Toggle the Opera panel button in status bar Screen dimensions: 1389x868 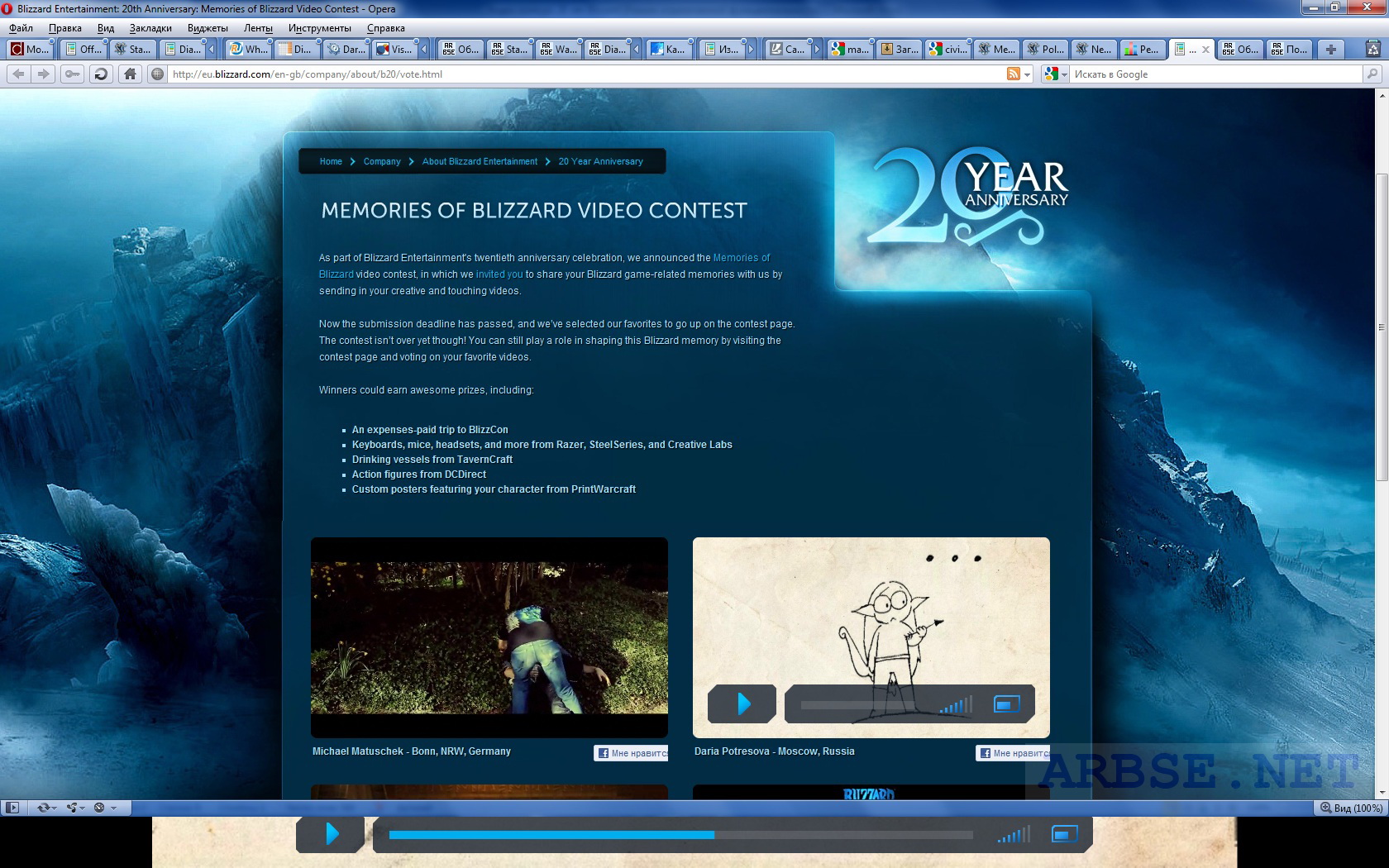pyautogui.click(x=12, y=808)
